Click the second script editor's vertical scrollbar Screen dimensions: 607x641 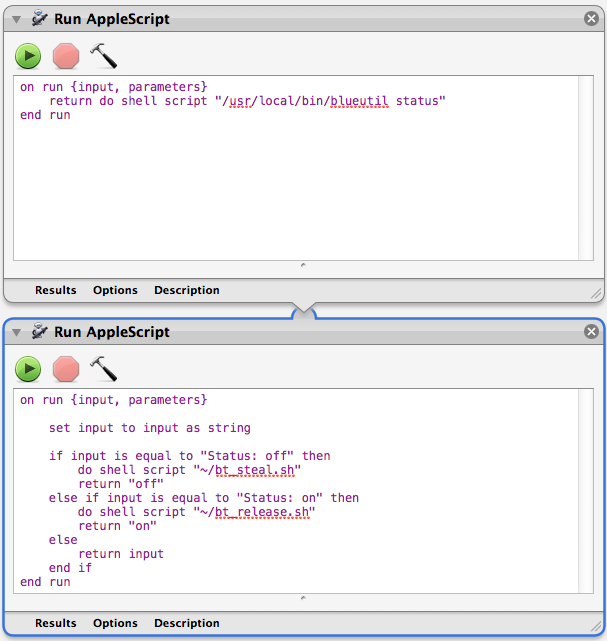[x=586, y=491]
